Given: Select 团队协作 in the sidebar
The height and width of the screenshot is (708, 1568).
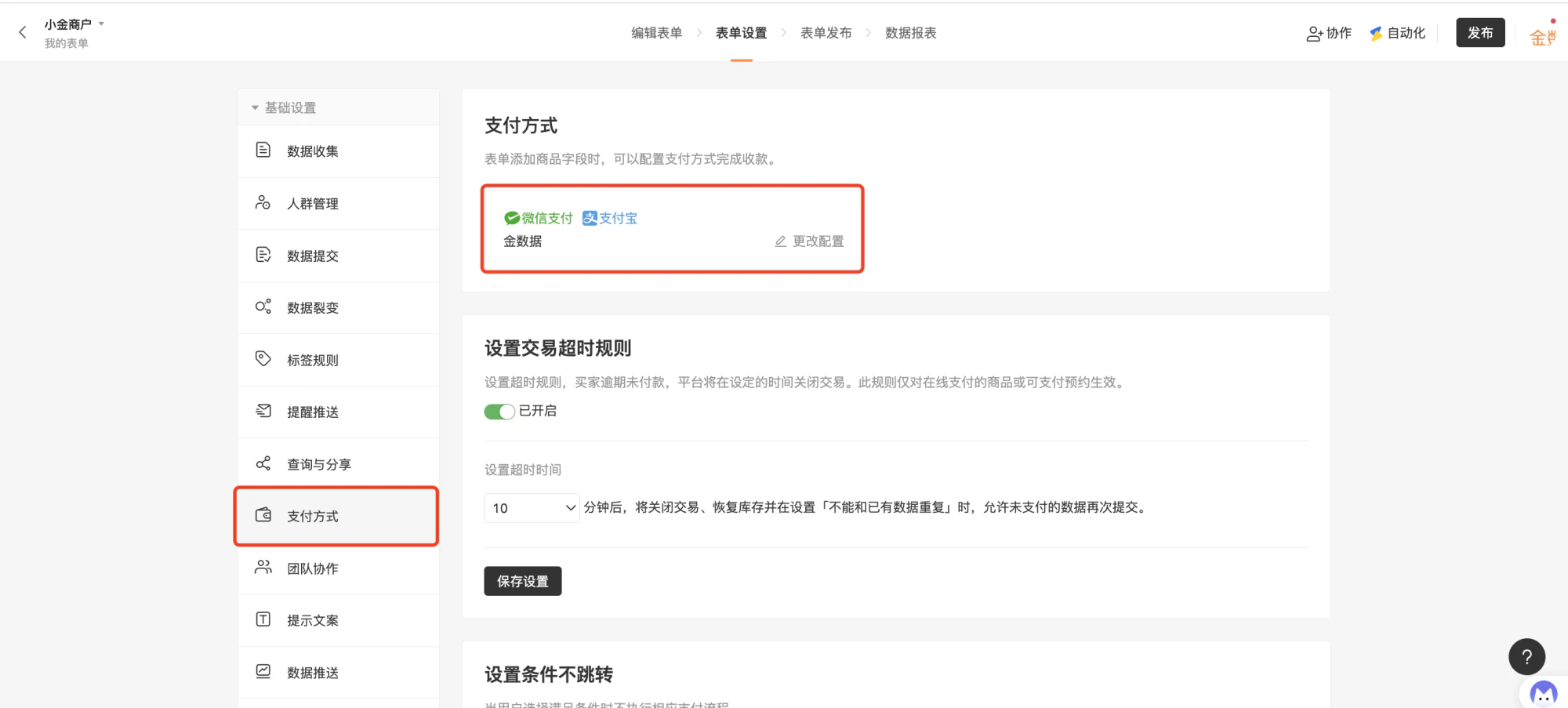Looking at the screenshot, I should (x=313, y=568).
